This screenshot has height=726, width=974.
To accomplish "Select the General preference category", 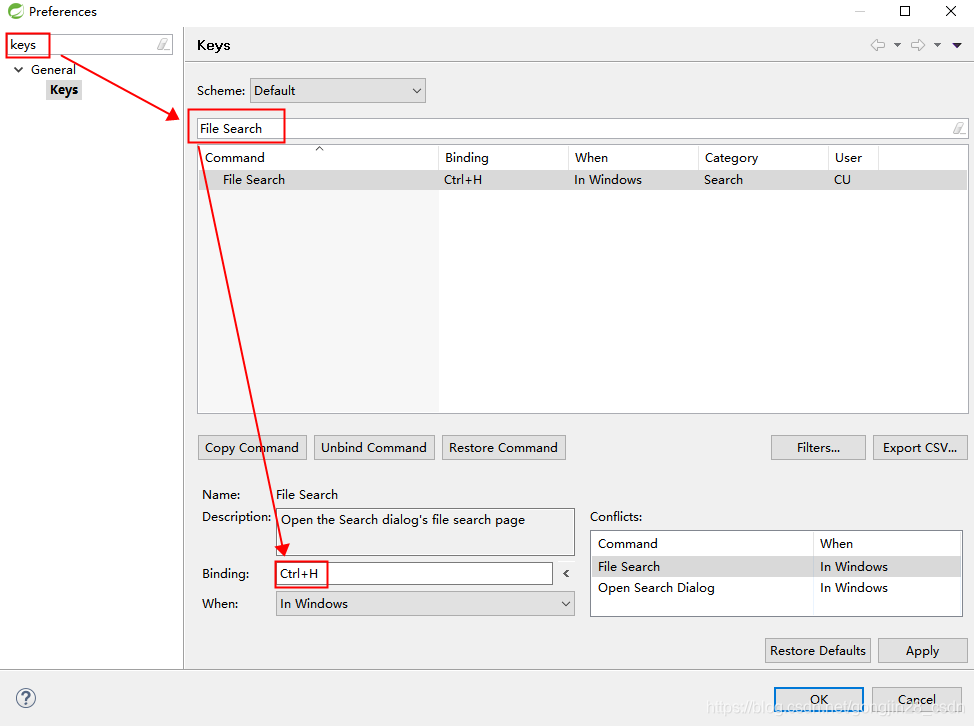I will point(53,70).
